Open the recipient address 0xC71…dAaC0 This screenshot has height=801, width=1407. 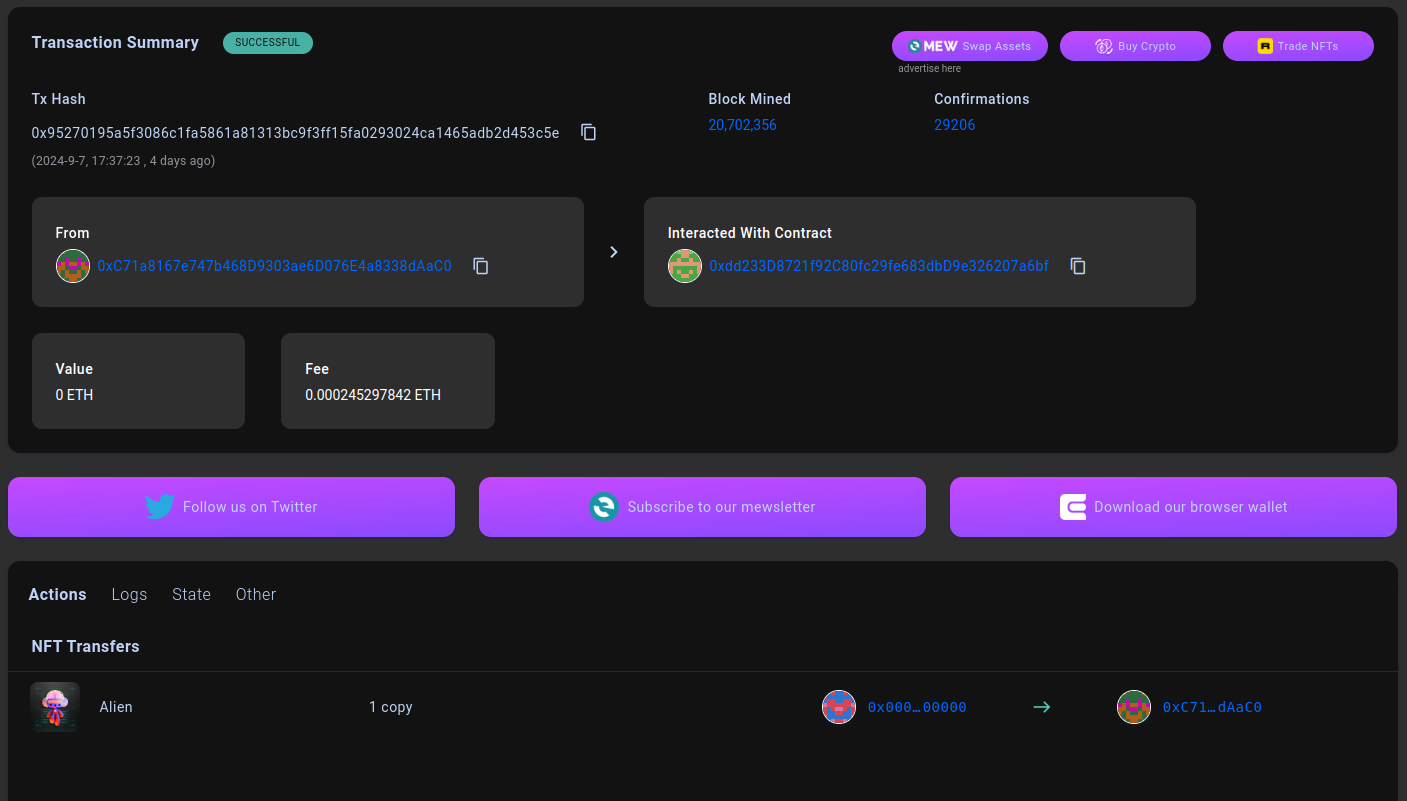[x=1212, y=707]
